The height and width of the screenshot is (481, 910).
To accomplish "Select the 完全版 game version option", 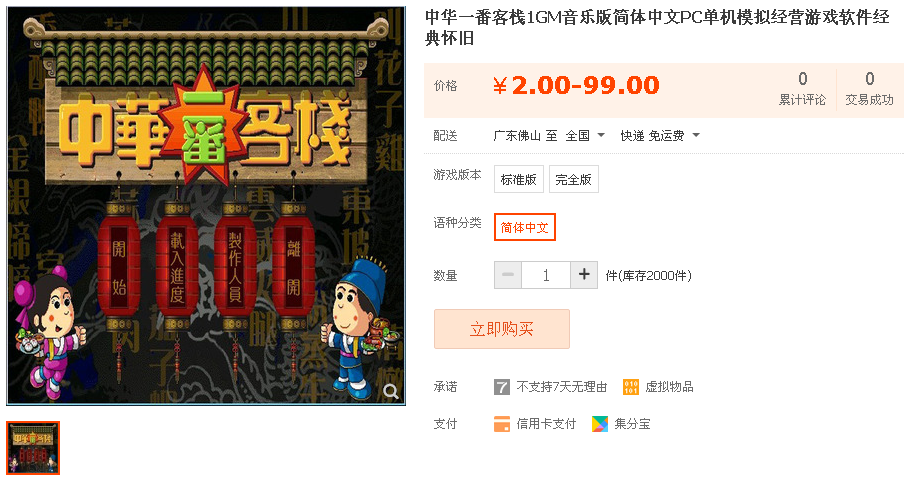I will click(x=573, y=179).
